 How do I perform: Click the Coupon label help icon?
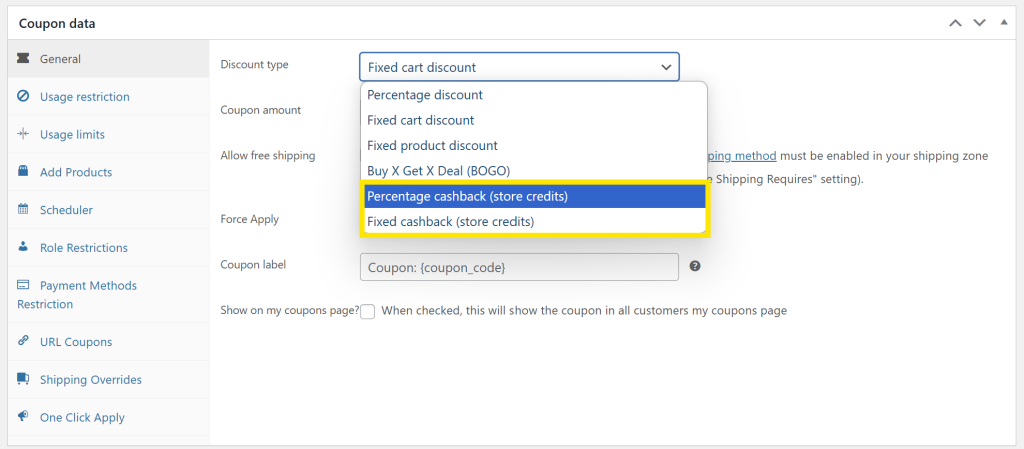(x=695, y=266)
